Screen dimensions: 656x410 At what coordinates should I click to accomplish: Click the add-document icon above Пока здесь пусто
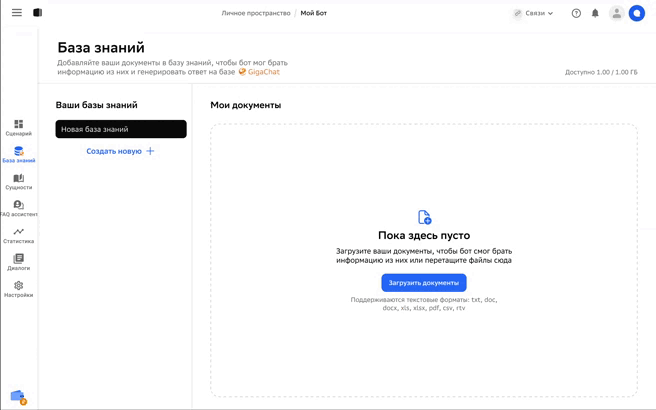424,217
